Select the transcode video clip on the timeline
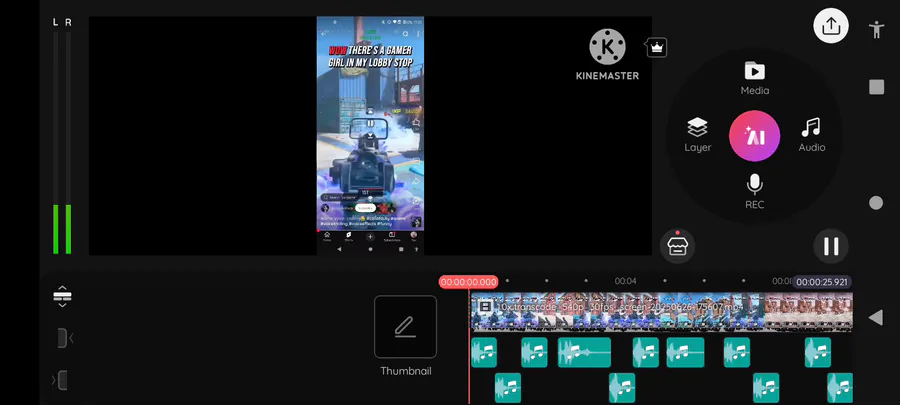 [x=661, y=312]
